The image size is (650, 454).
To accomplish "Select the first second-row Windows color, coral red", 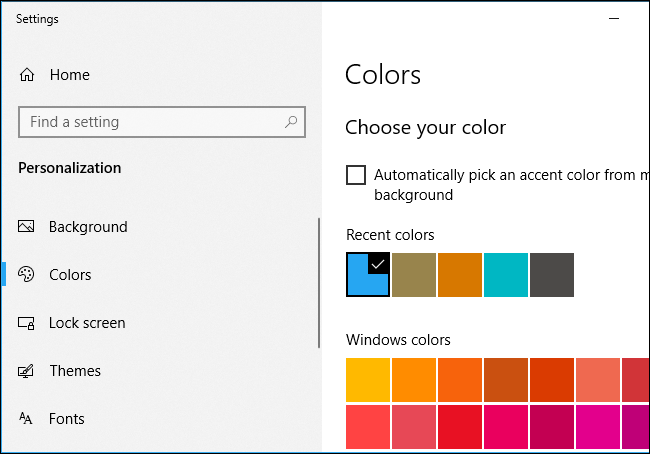I will tap(368, 427).
